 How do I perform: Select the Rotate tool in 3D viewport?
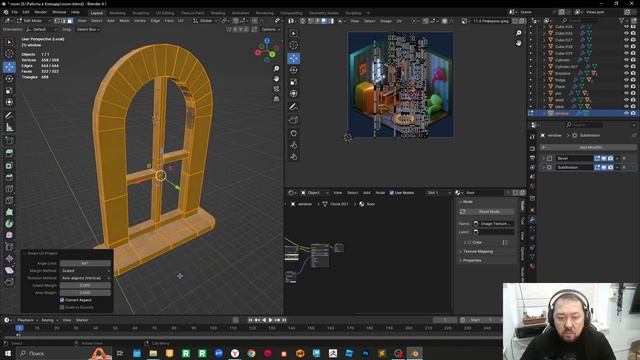(x=9, y=78)
